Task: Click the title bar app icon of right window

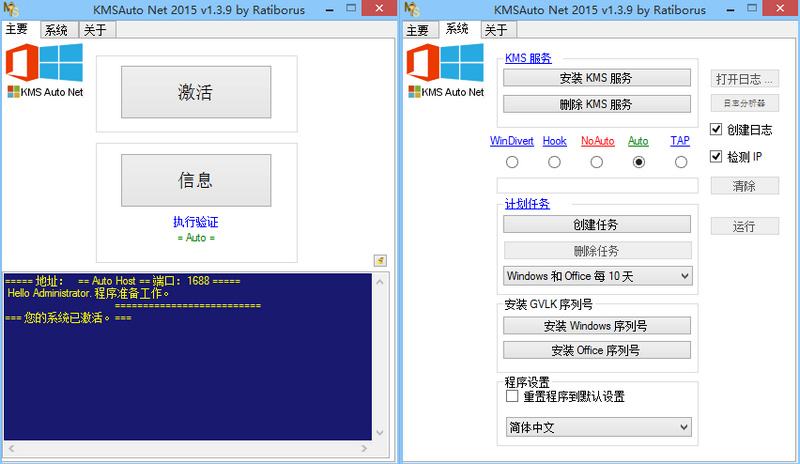Action: point(412,9)
